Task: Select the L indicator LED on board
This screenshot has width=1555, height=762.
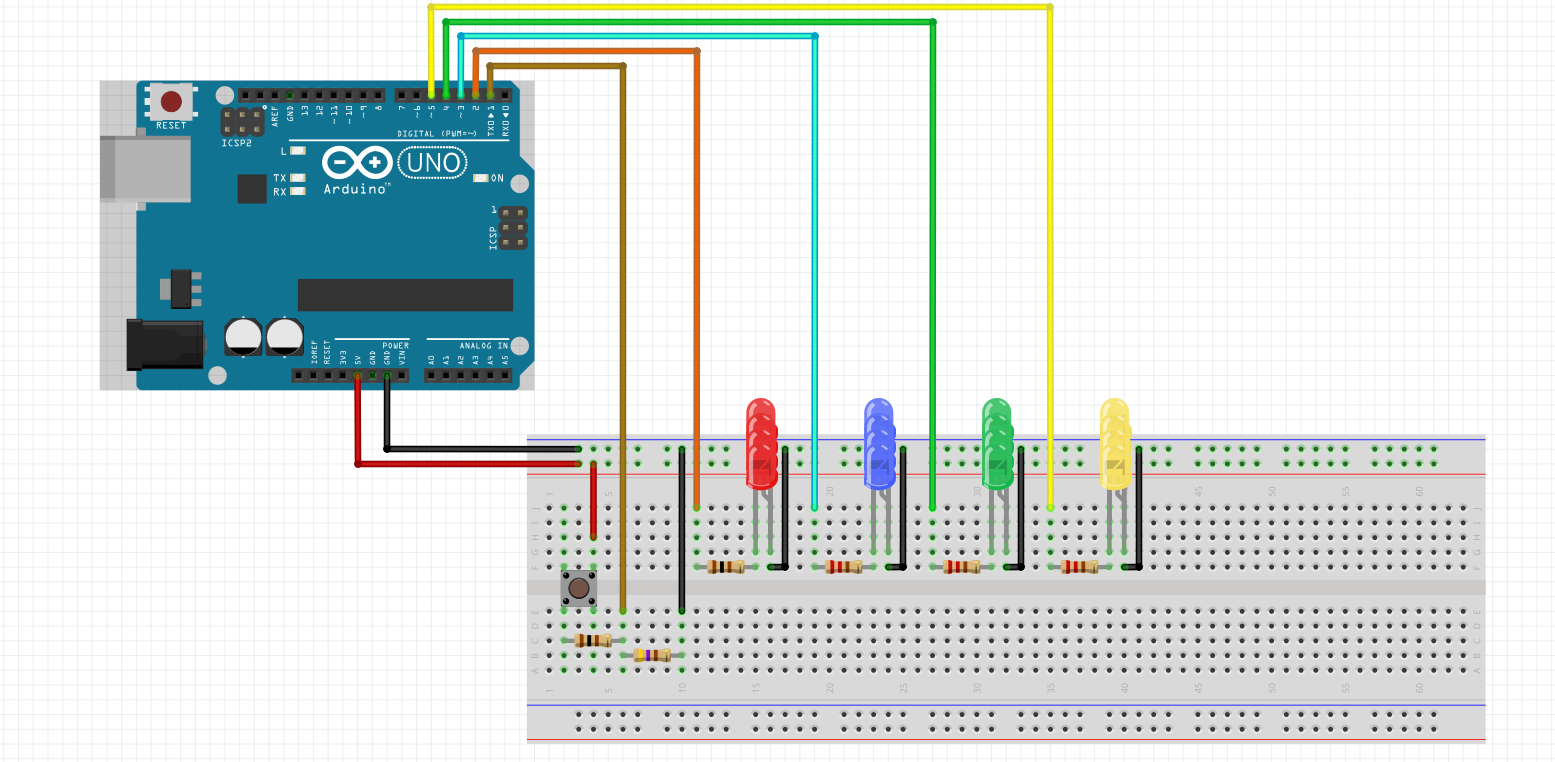Action: coord(297,151)
